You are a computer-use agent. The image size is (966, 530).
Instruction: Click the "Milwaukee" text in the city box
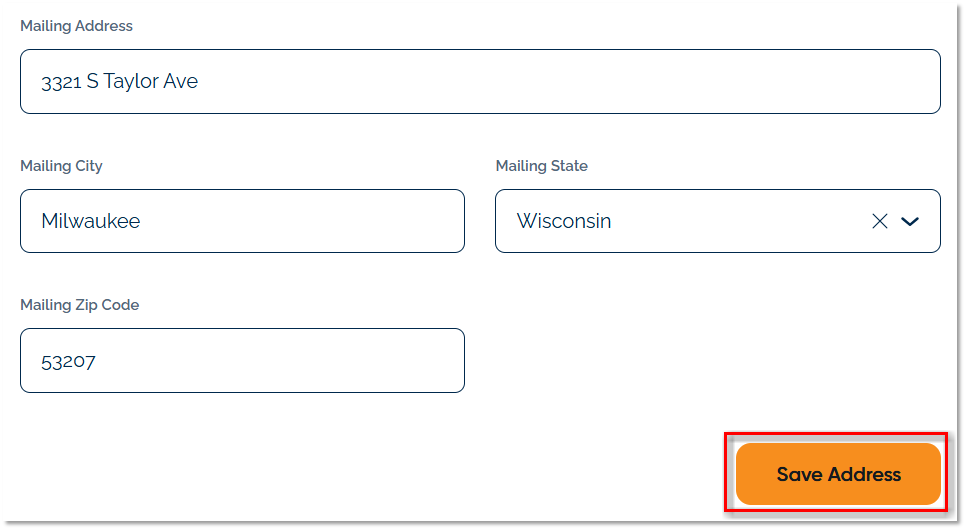click(91, 221)
